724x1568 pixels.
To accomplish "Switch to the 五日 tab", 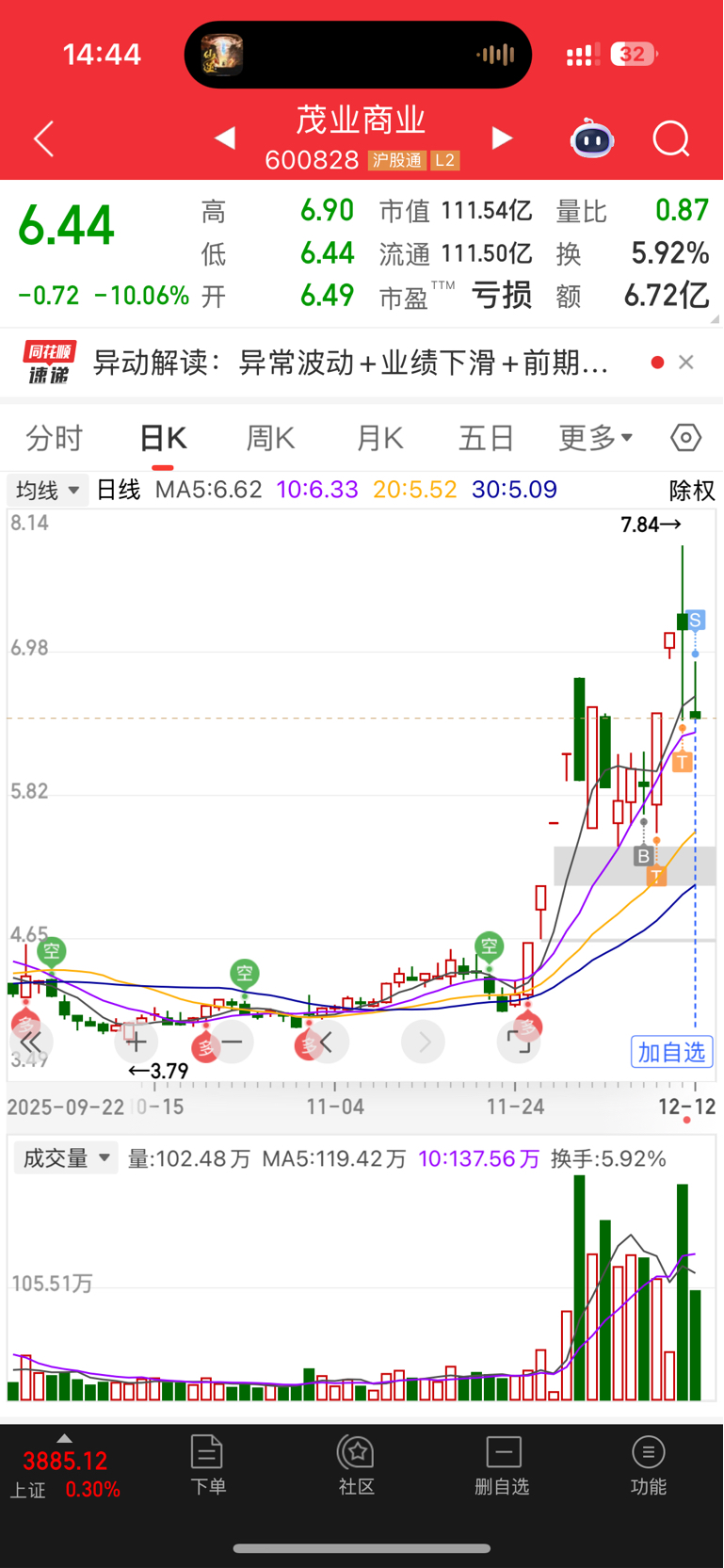I will point(486,438).
